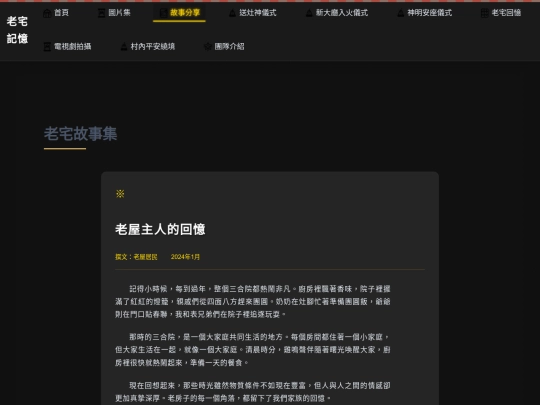Click the icon beside 送灶神儀式

232,13
